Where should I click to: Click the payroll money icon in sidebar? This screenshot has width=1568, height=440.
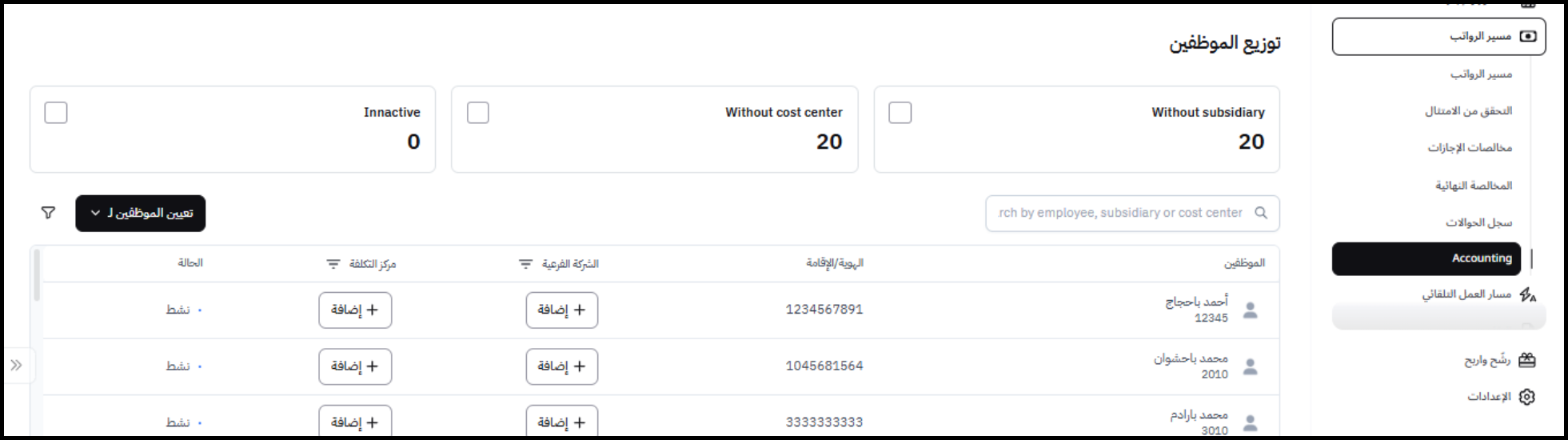[x=1527, y=36]
